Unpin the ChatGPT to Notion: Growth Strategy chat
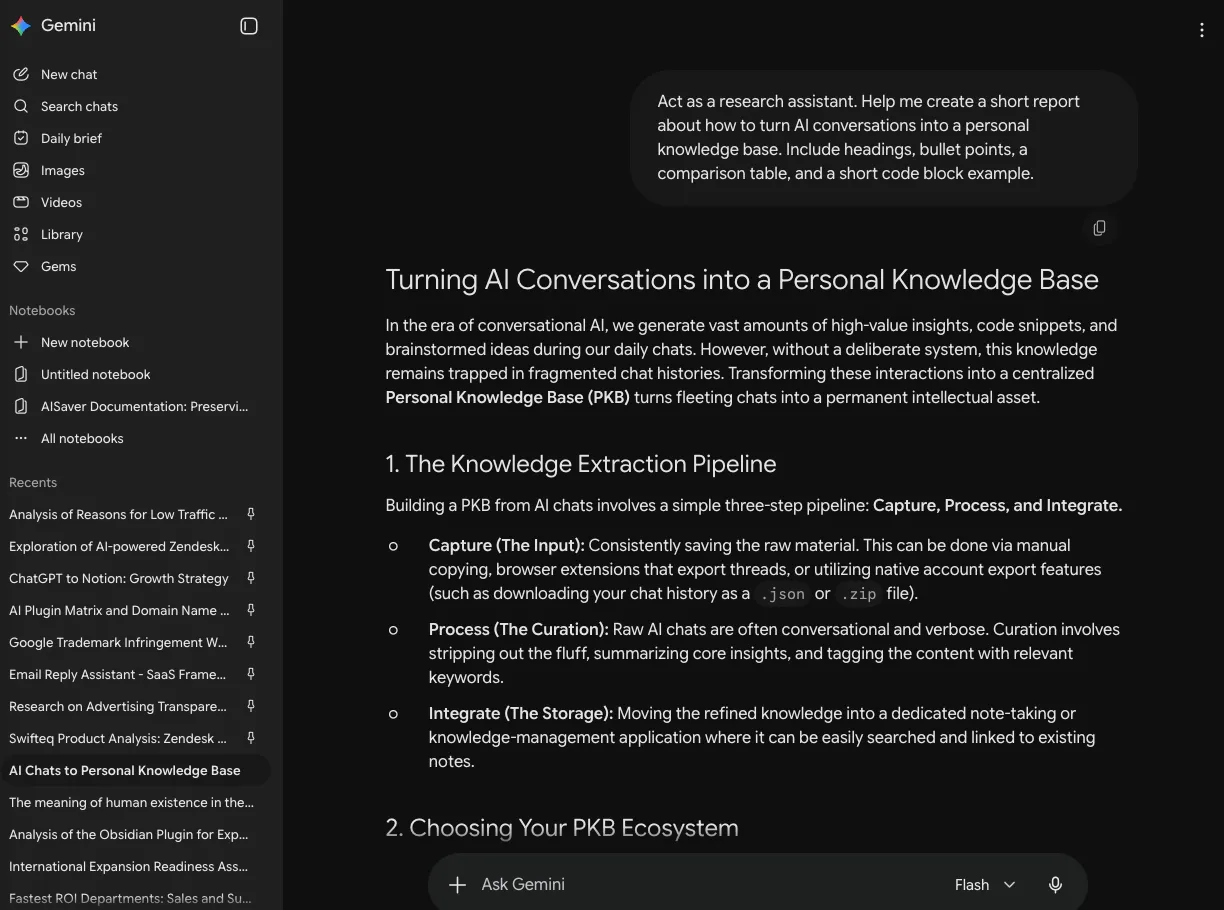Image resolution: width=1224 pixels, height=910 pixels. coord(251,578)
